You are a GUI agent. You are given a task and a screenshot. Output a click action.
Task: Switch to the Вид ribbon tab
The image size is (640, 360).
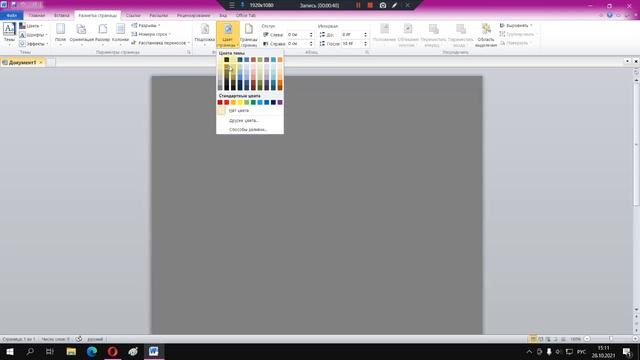click(223, 16)
